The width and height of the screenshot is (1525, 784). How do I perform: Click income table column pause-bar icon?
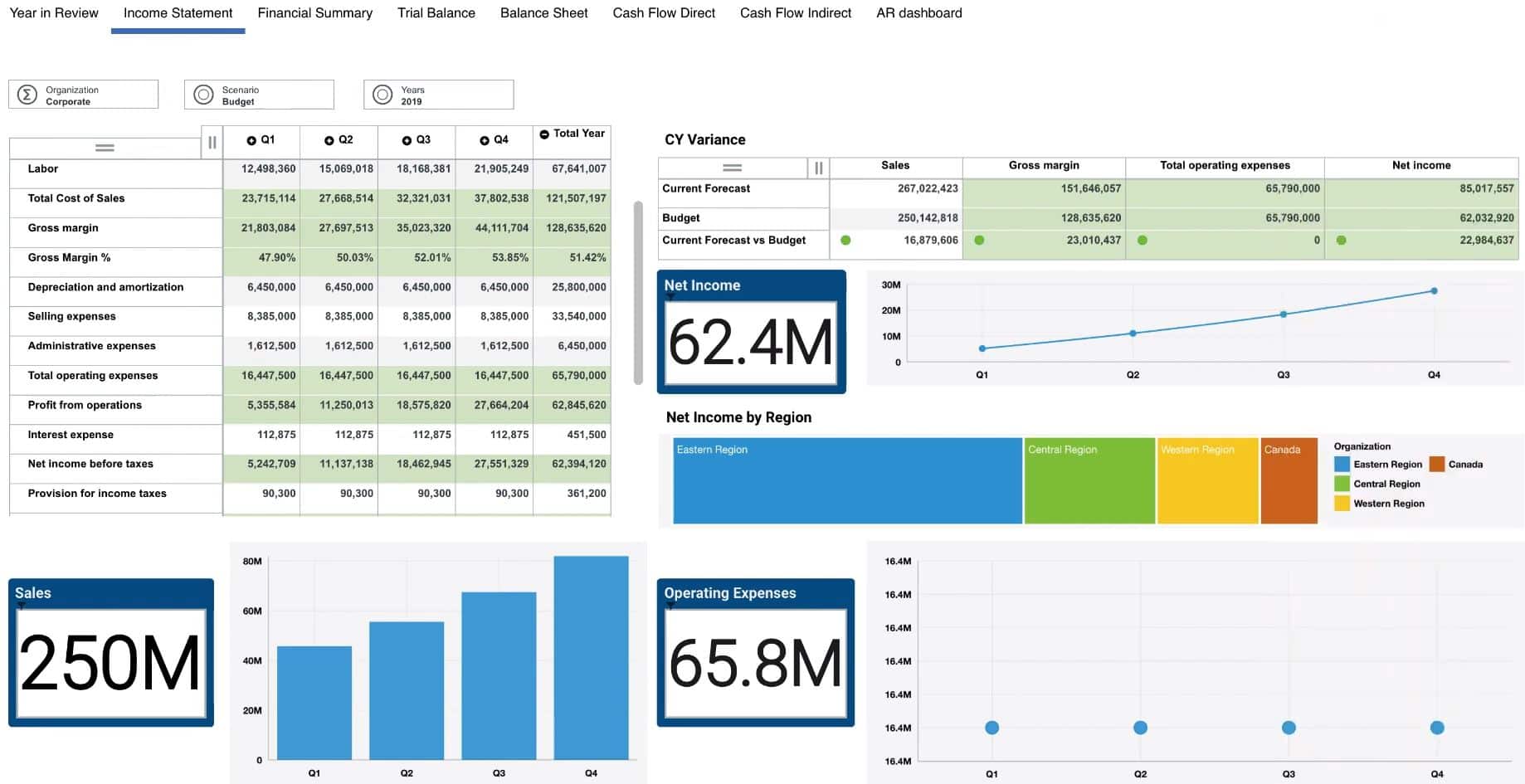coord(212,143)
